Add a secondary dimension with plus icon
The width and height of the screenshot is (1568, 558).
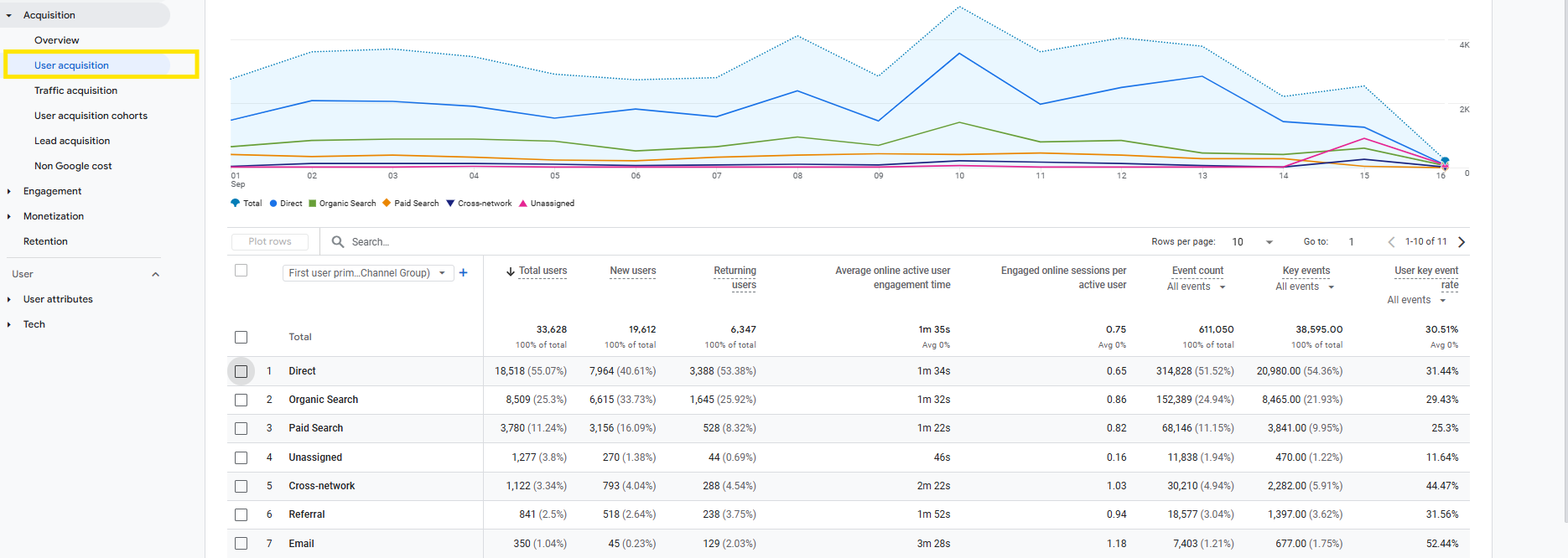tap(463, 272)
